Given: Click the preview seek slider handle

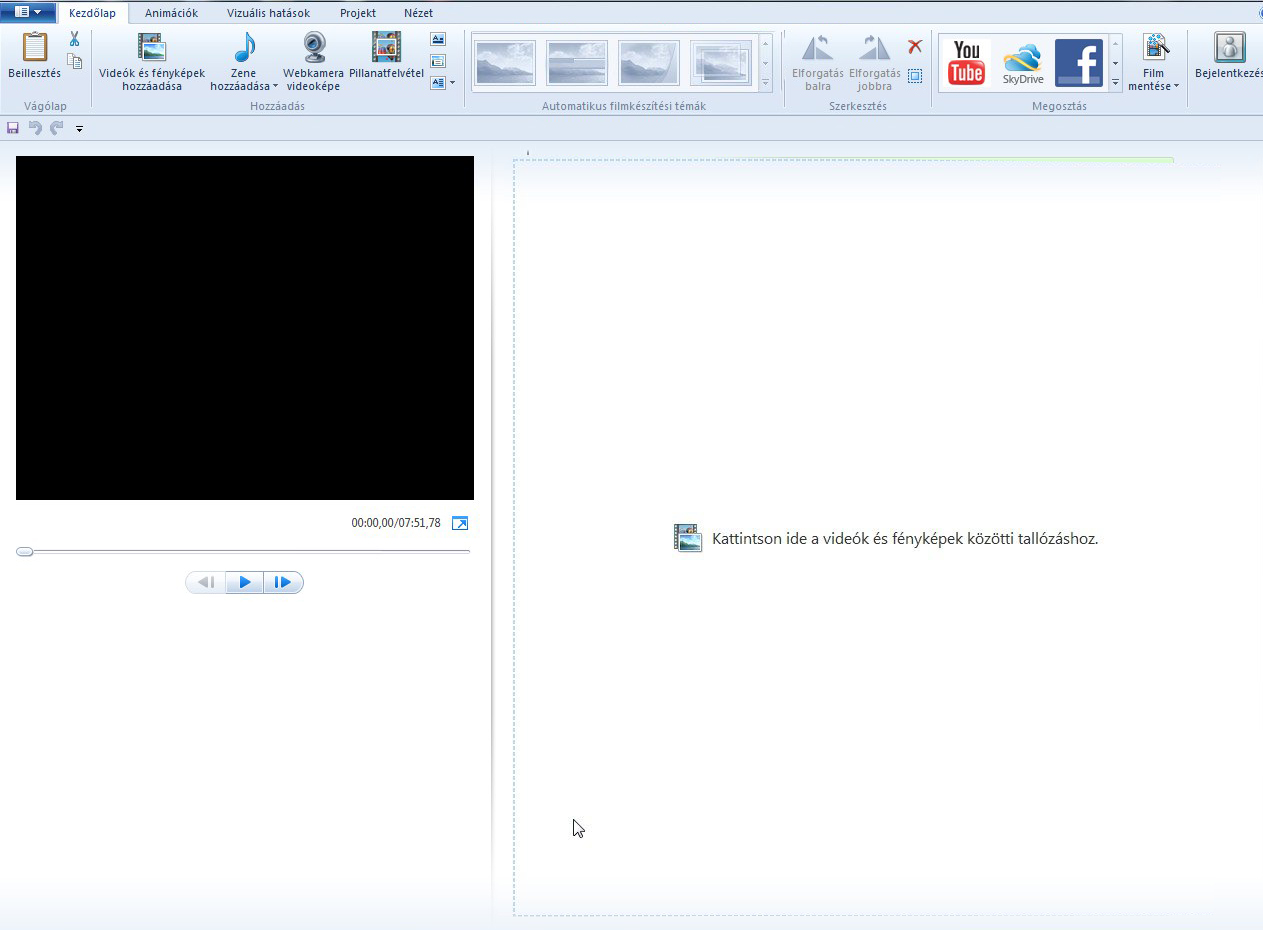Looking at the screenshot, I should [x=25, y=551].
